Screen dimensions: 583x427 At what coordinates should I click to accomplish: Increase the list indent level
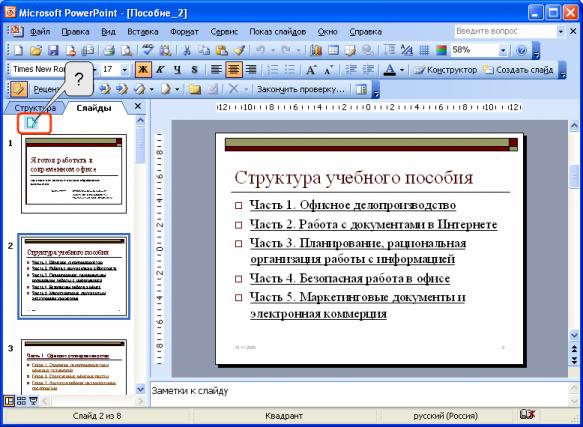click(x=368, y=70)
